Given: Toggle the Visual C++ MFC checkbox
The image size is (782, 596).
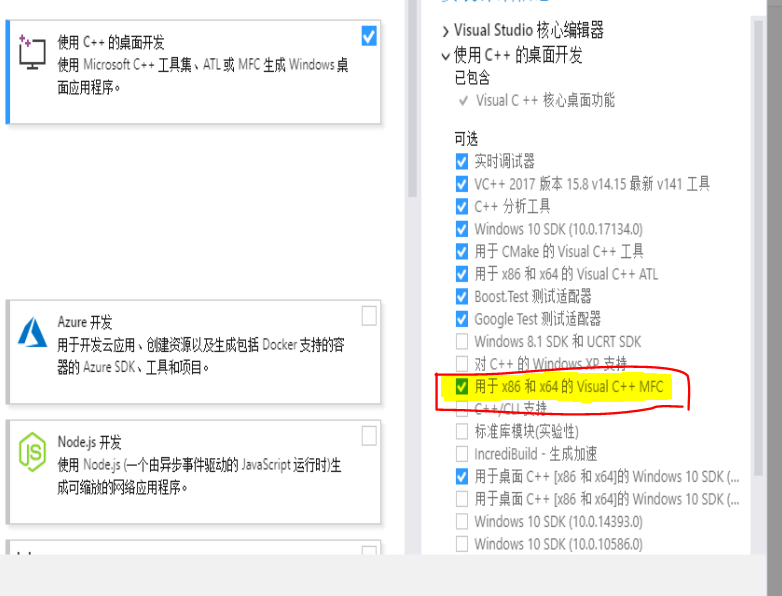Looking at the screenshot, I should pos(462,387).
